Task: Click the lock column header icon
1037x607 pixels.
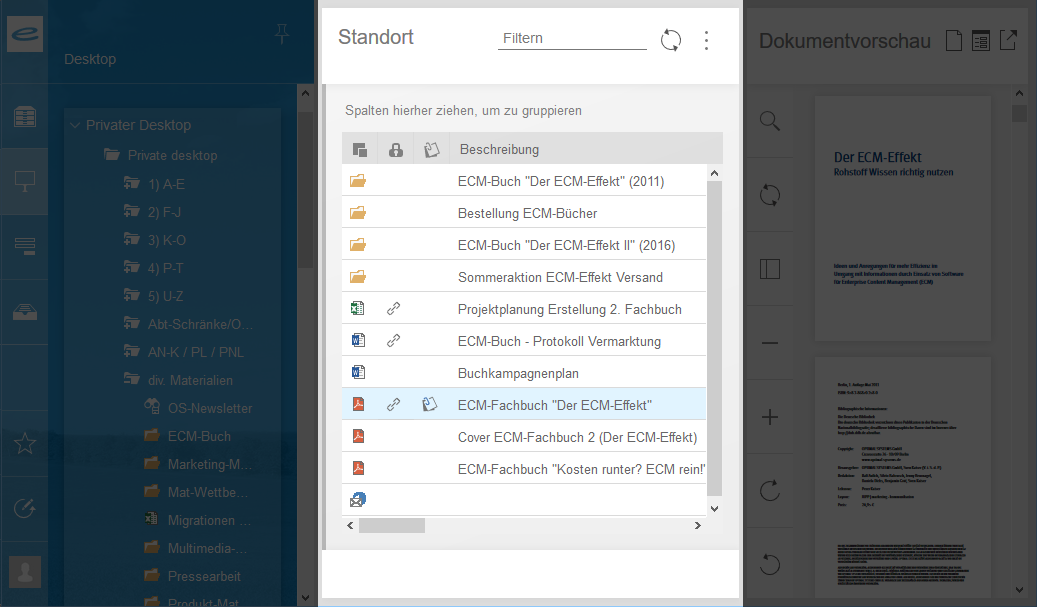Action: [395, 150]
